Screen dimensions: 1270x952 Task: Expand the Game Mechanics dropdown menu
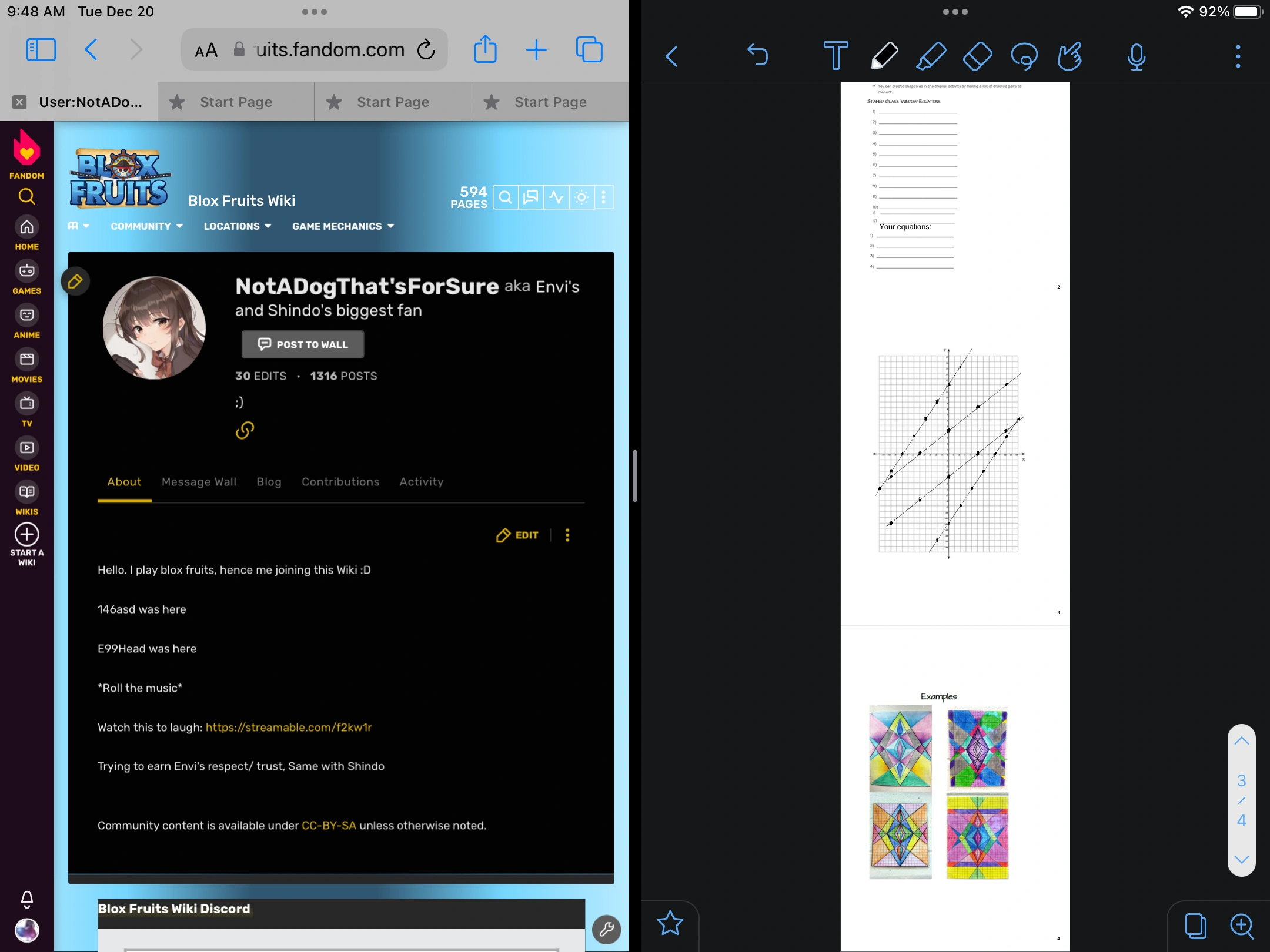[x=343, y=226]
